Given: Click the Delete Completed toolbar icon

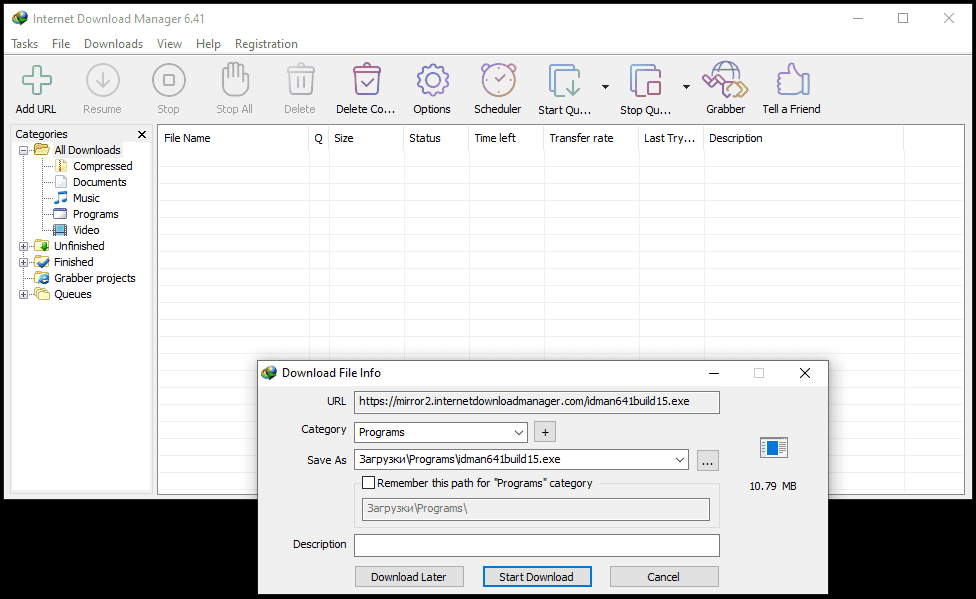Looking at the screenshot, I should [367, 80].
